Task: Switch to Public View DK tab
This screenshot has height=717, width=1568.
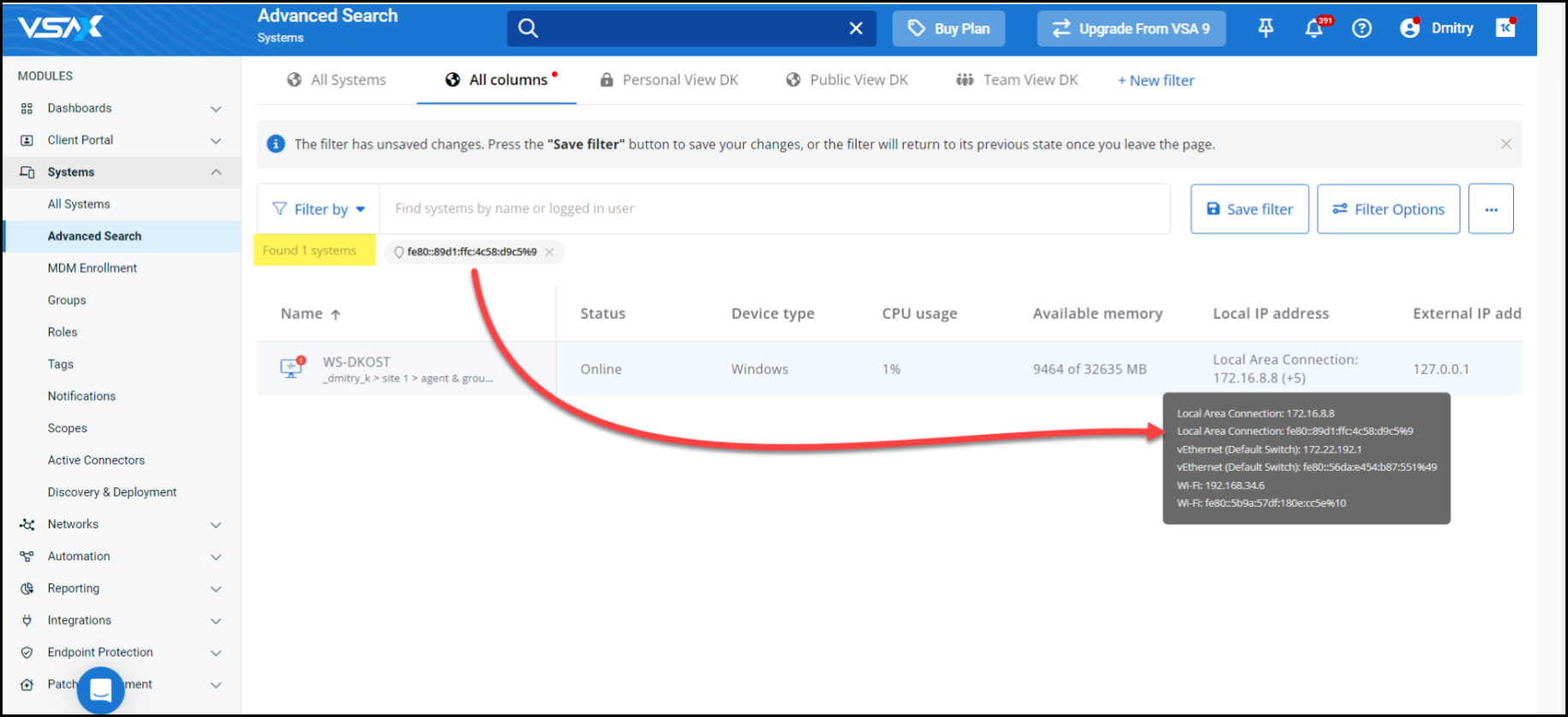Action: point(847,80)
